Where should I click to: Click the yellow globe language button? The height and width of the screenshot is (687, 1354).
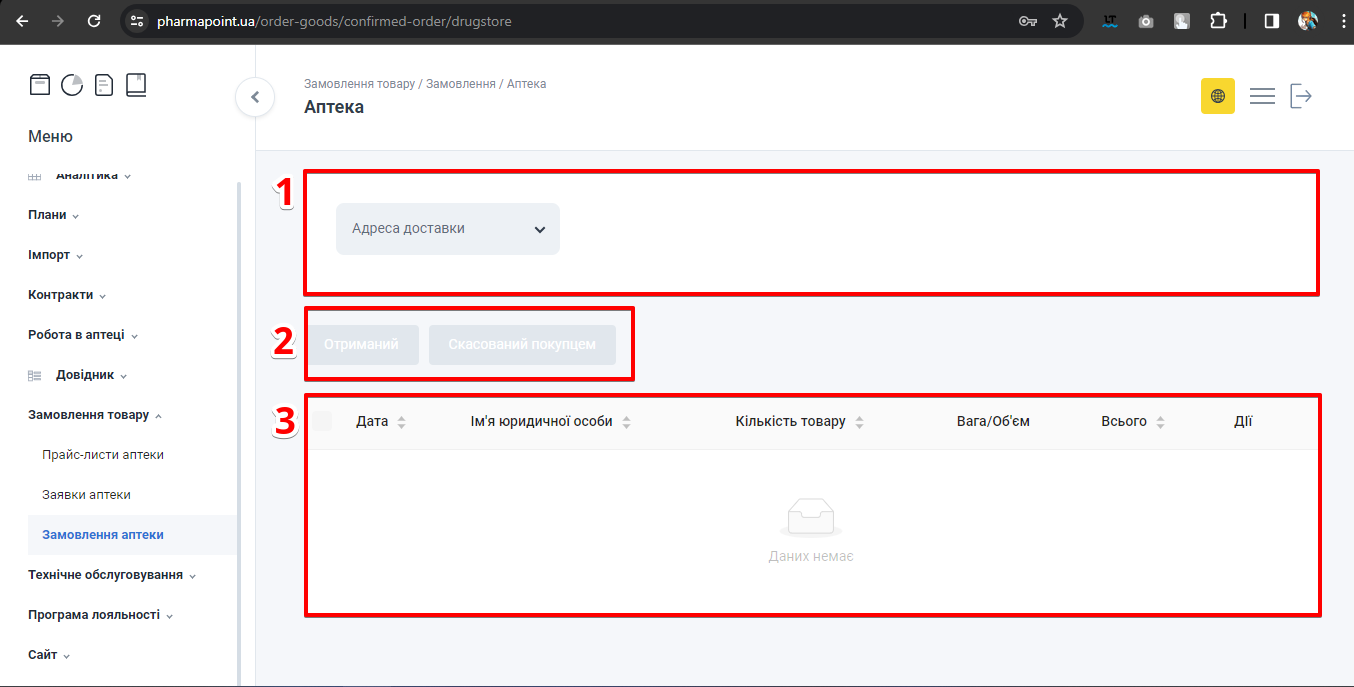(1217, 96)
